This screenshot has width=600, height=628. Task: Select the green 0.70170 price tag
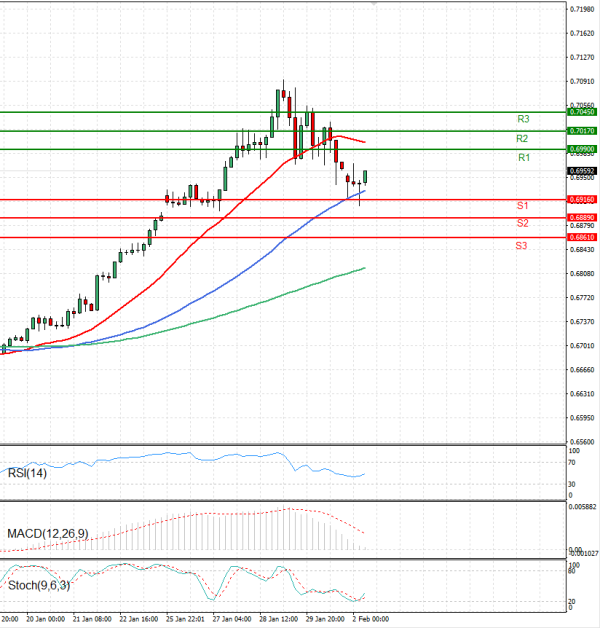pyautogui.click(x=582, y=131)
